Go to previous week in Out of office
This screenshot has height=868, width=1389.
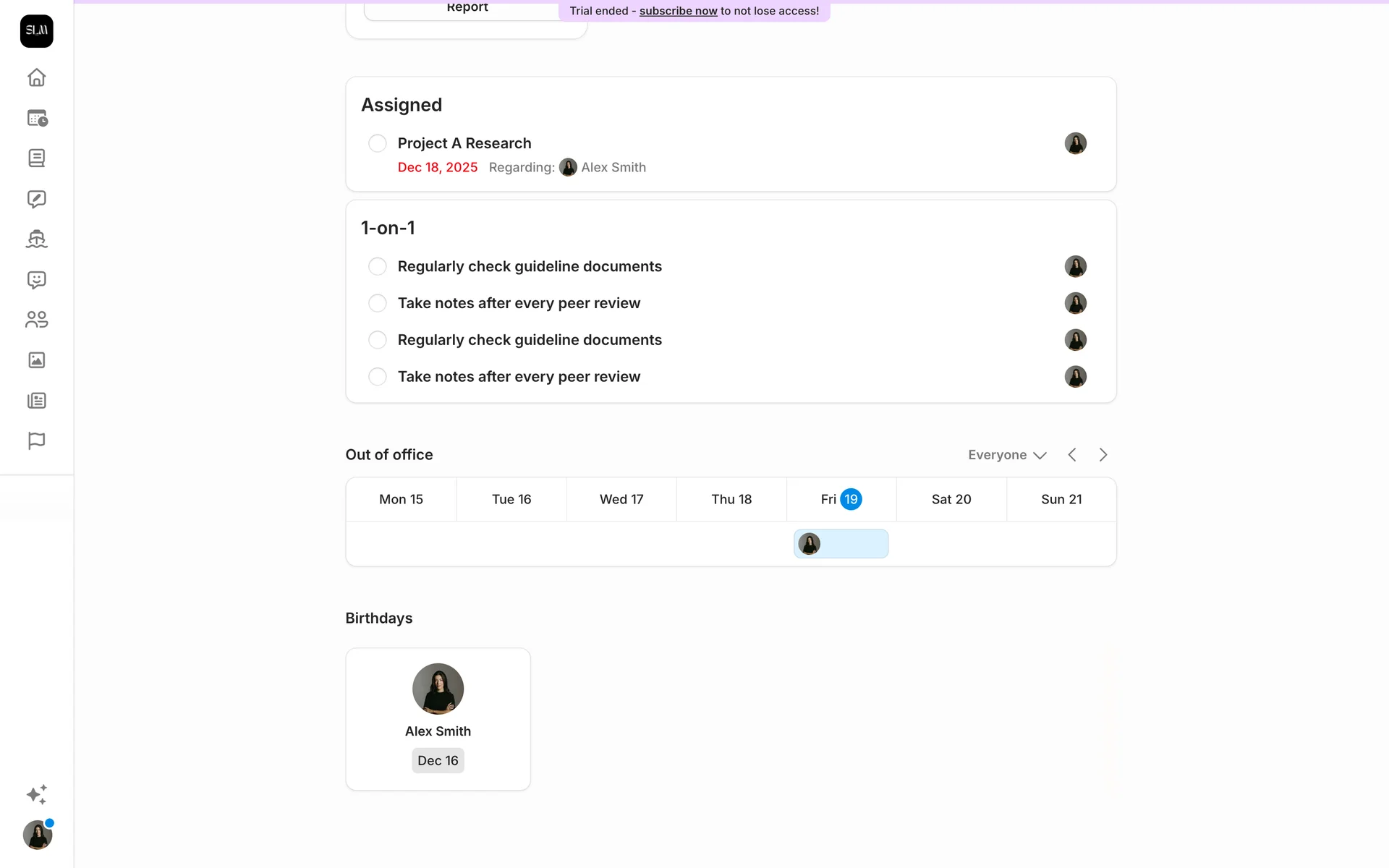click(x=1072, y=455)
